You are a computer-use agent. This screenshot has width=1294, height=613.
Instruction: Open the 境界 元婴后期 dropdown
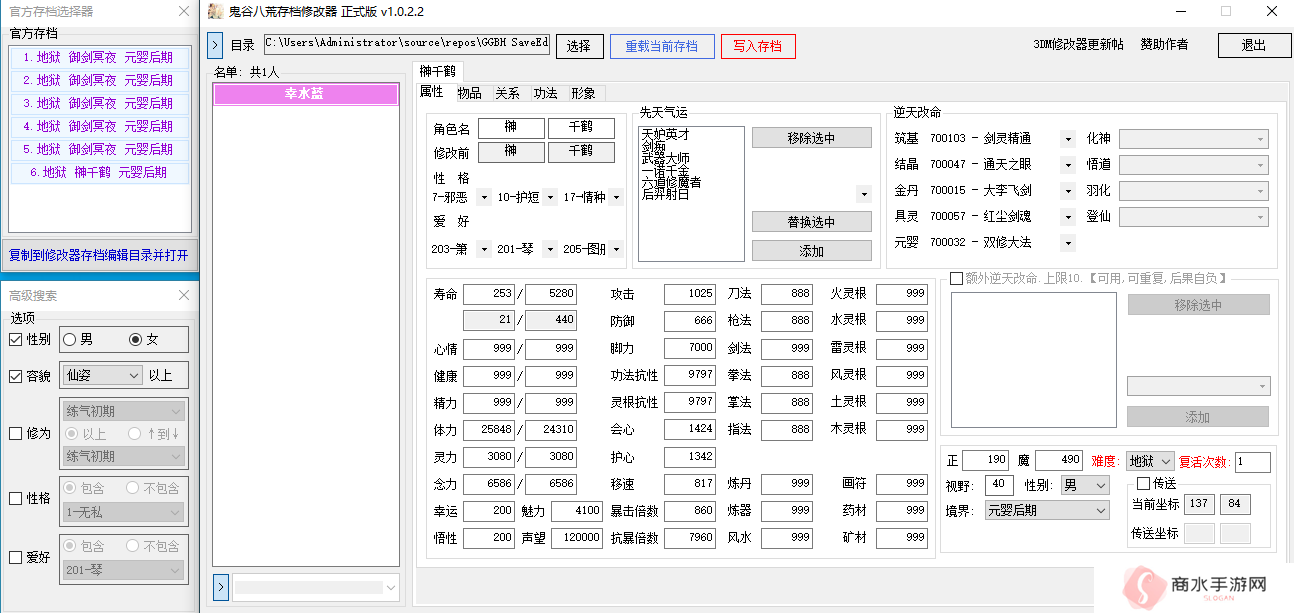coord(1046,510)
